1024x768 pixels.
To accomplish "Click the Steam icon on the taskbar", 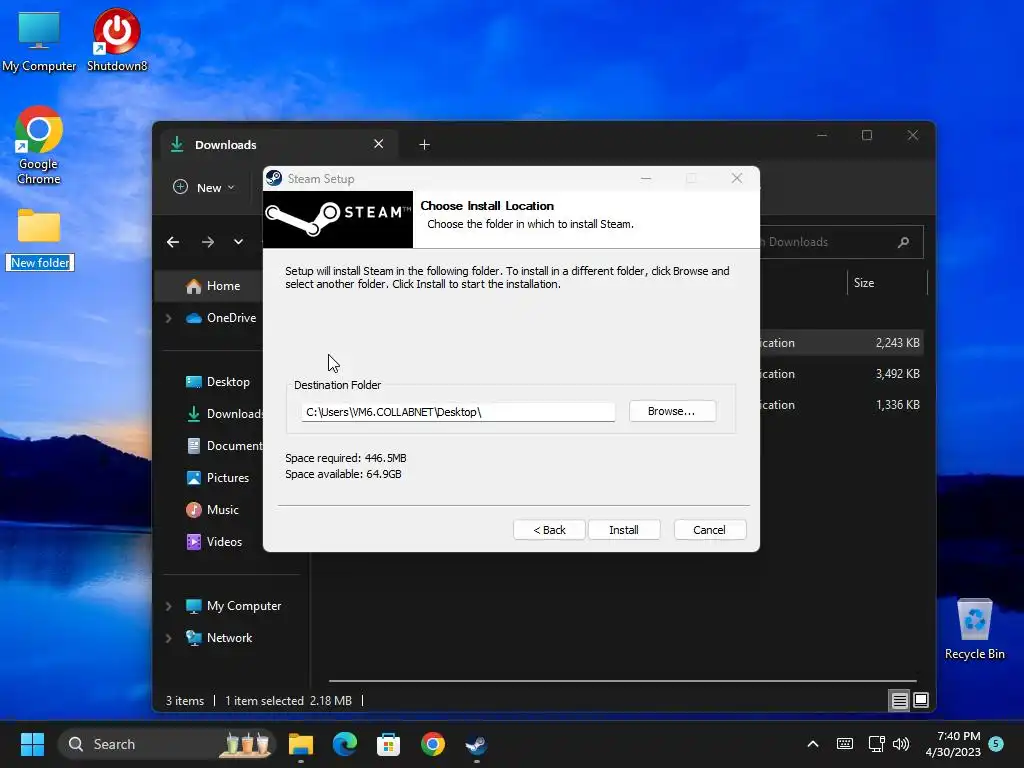I will (476, 744).
